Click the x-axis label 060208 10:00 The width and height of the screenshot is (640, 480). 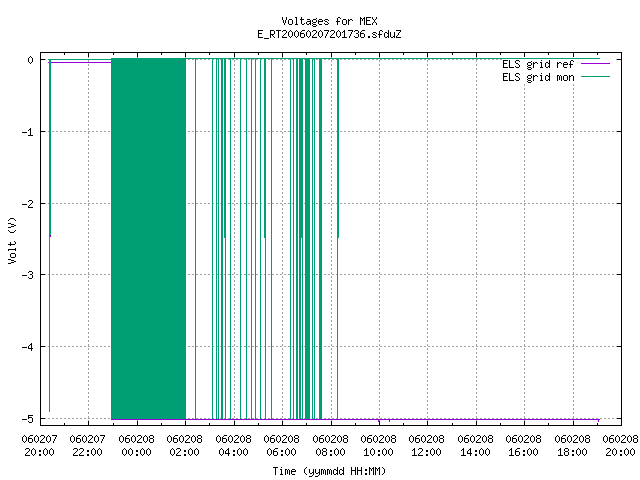378,446
